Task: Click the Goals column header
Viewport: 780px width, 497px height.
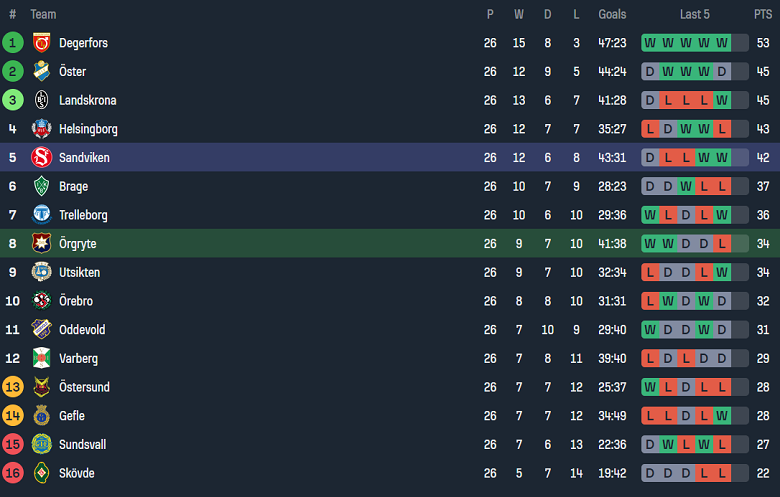Action: tap(612, 14)
